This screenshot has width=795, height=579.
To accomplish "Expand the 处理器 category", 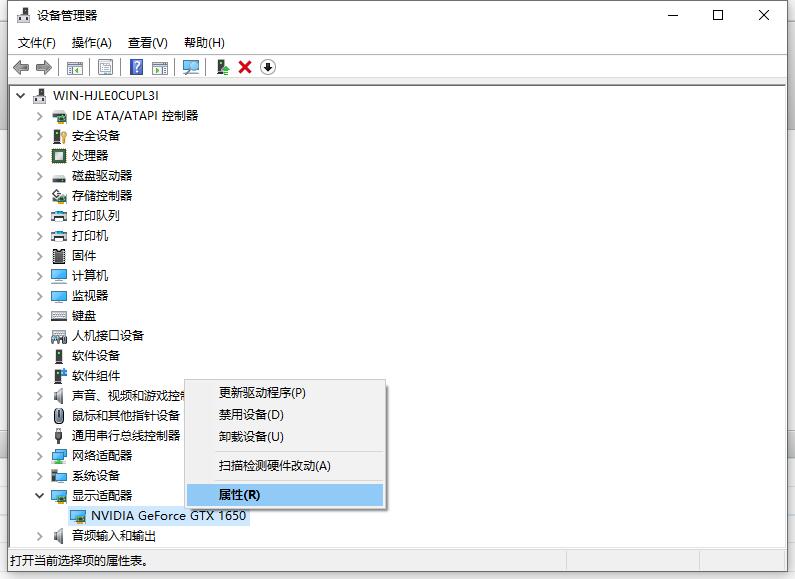I will [x=40, y=156].
